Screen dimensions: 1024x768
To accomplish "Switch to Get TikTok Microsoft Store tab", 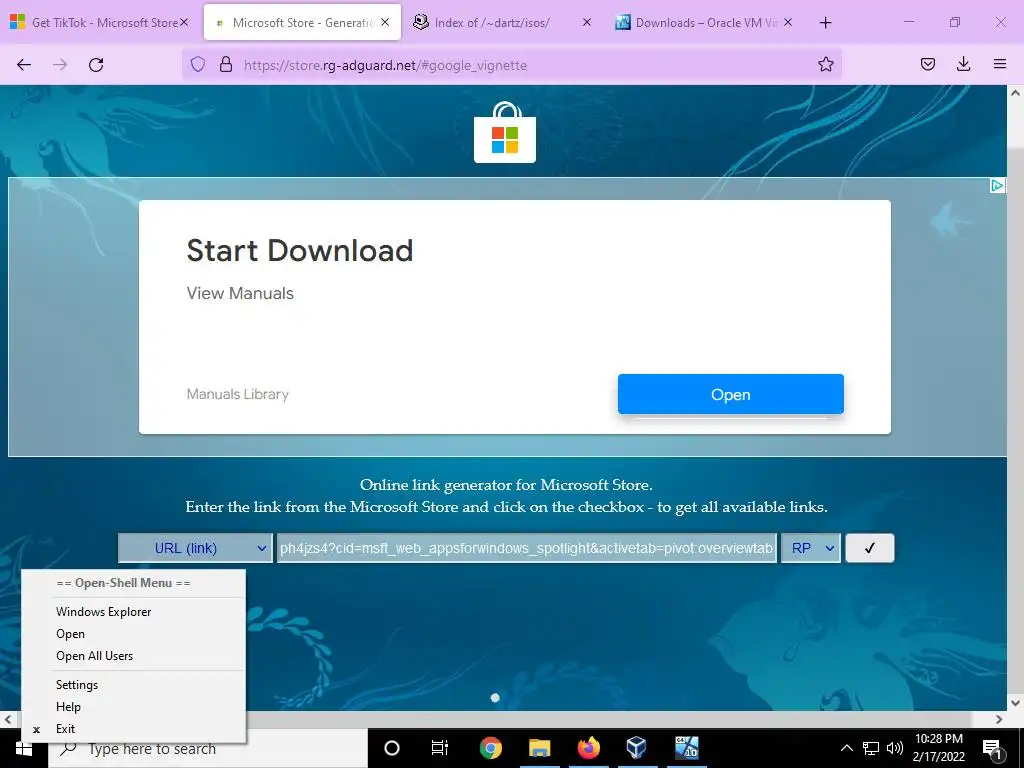I will pyautogui.click(x=99, y=23).
